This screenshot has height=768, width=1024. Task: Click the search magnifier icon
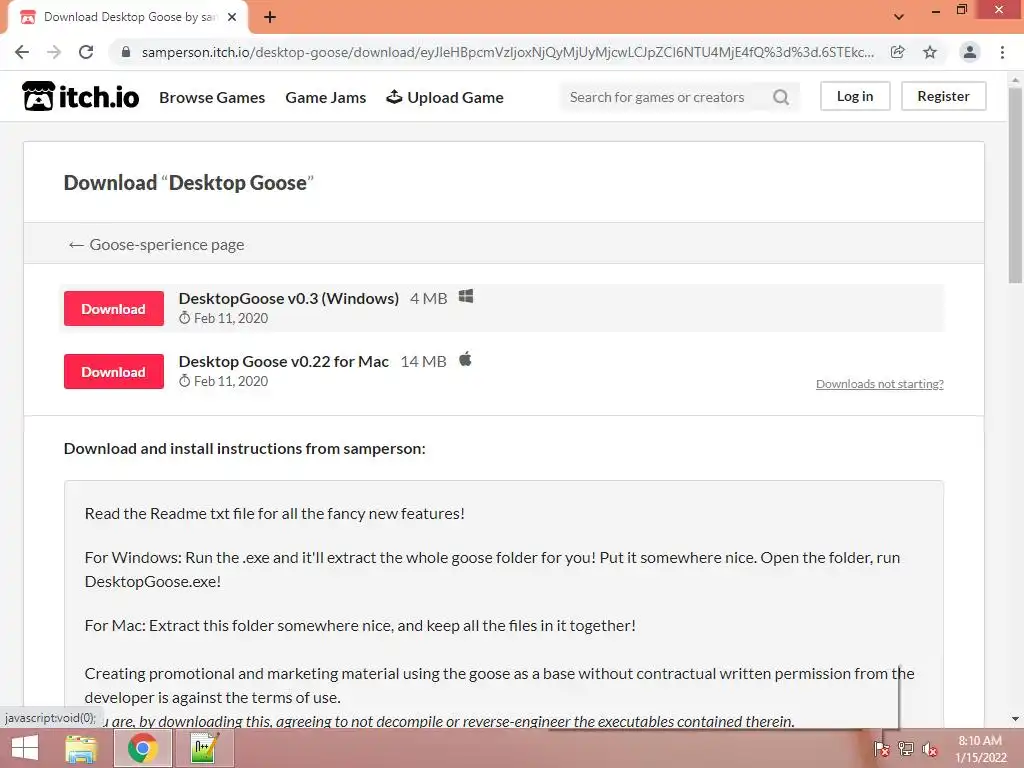click(x=781, y=97)
